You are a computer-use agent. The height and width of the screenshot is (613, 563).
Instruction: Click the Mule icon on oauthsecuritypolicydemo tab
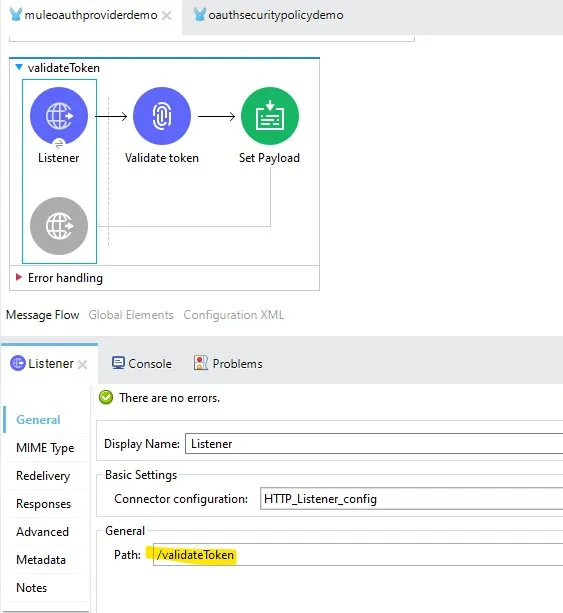(199, 14)
